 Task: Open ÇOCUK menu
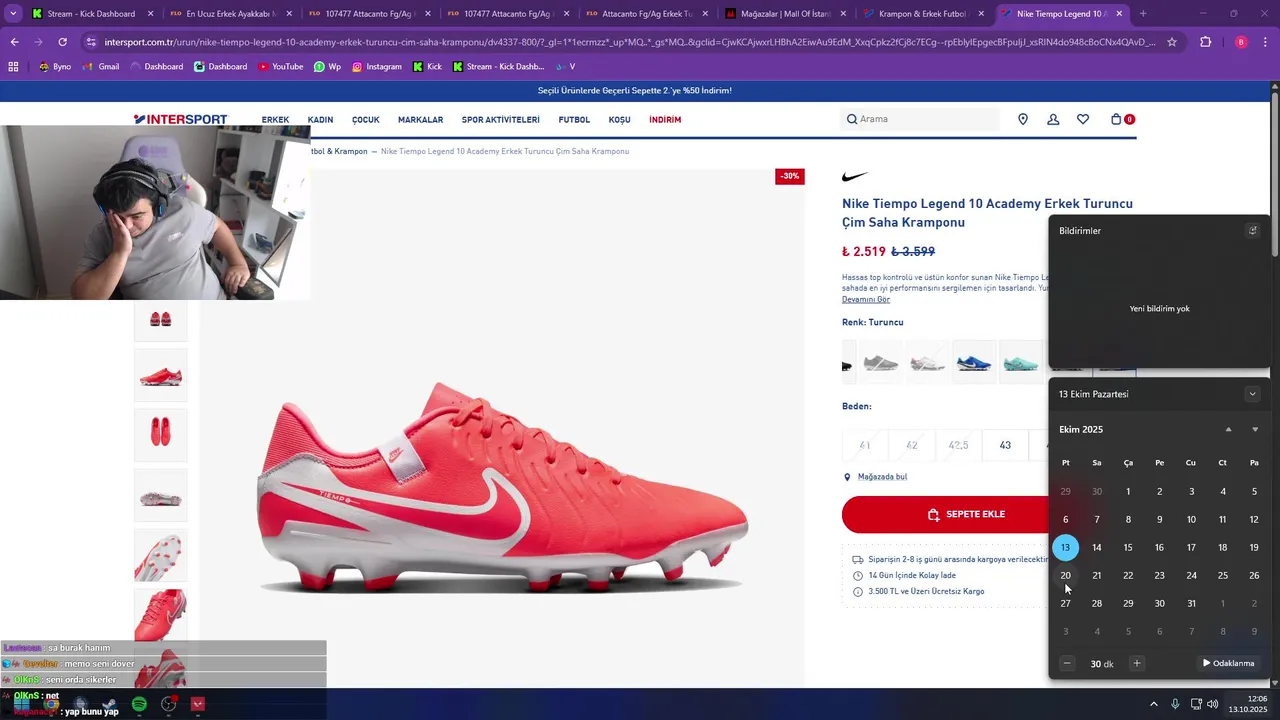point(365,120)
